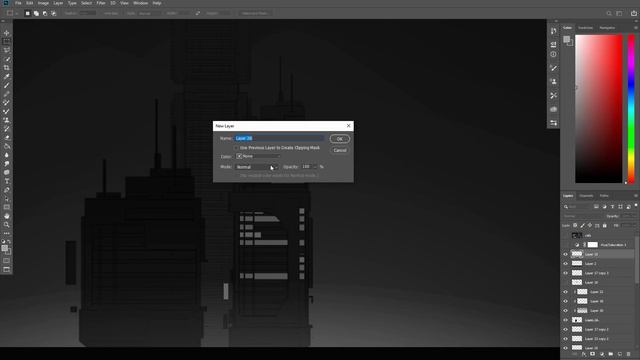640x360 pixels.
Task: Click the Add to Selection icon
Action: [36, 13]
